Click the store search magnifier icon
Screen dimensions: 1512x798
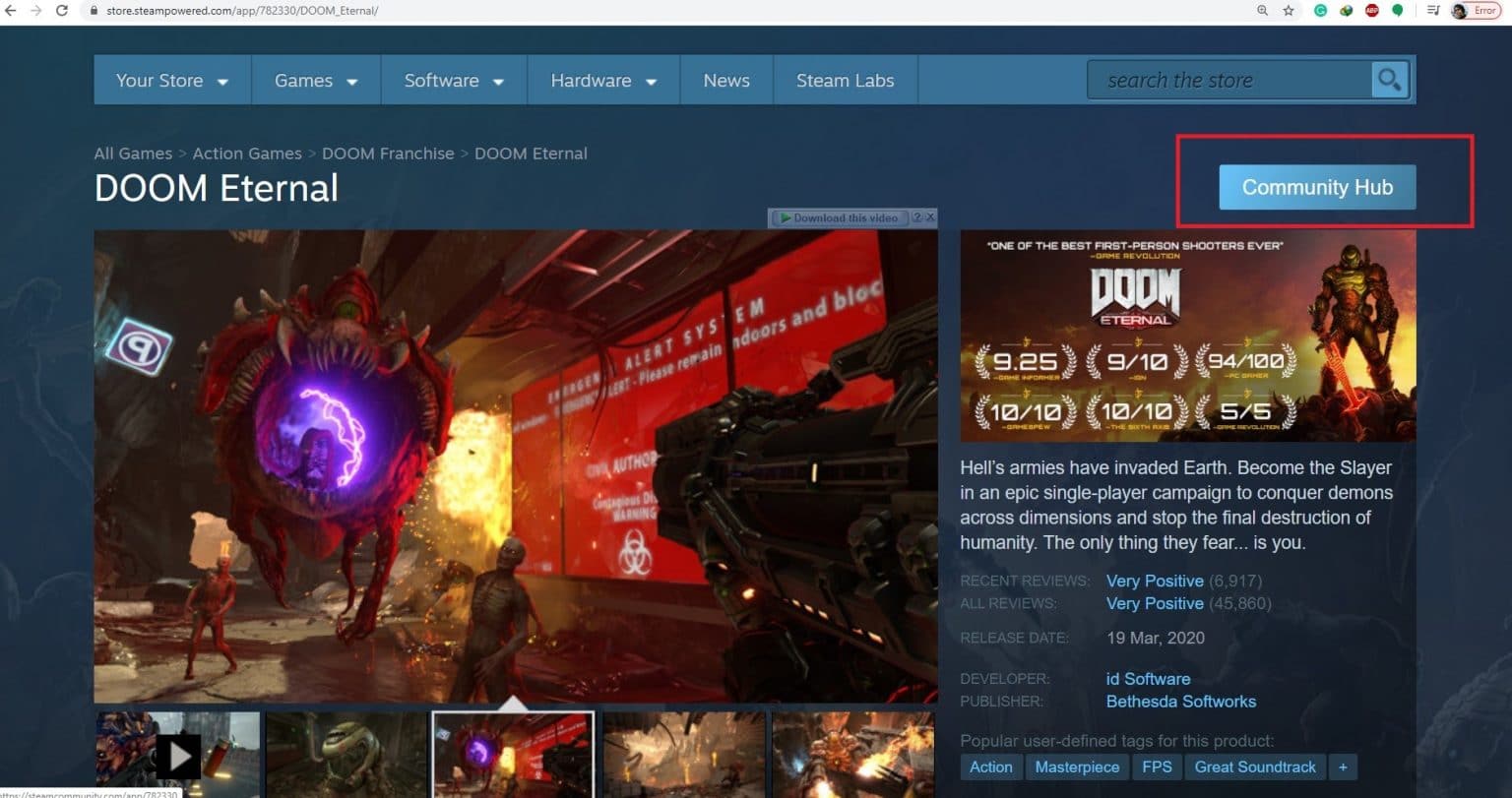tap(1388, 80)
